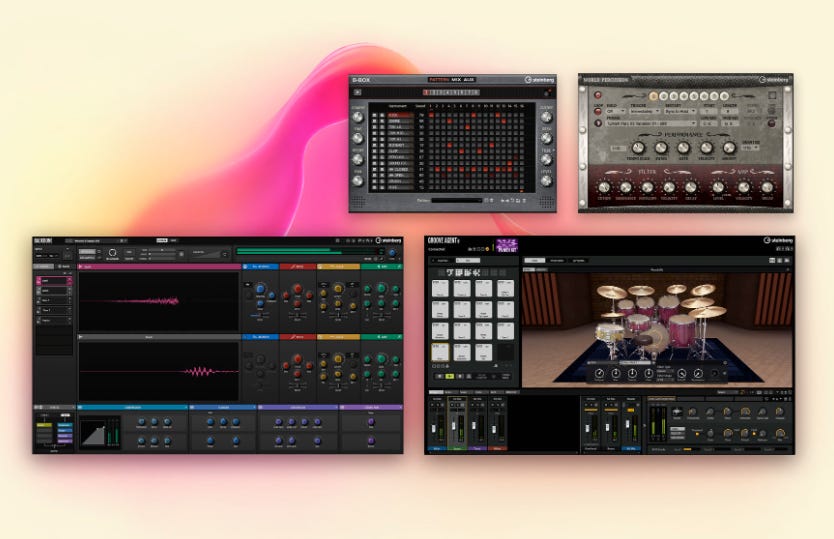834x539 pixels.
Task: Adjust first channel fader in Groove Agent mixer
Action: click(x=433, y=428)
